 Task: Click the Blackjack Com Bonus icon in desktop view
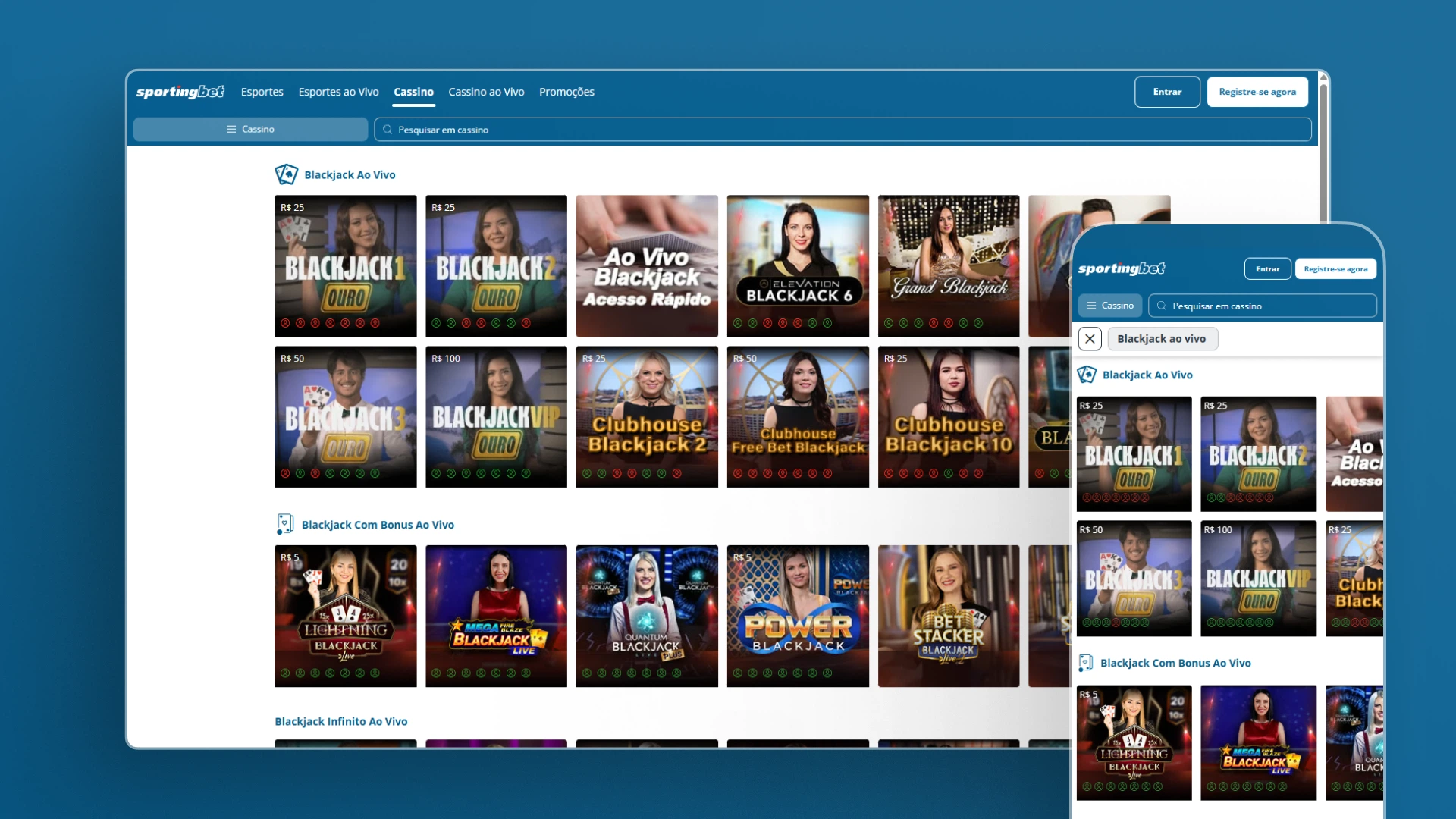pyautogui.click(x=285, y=524)
